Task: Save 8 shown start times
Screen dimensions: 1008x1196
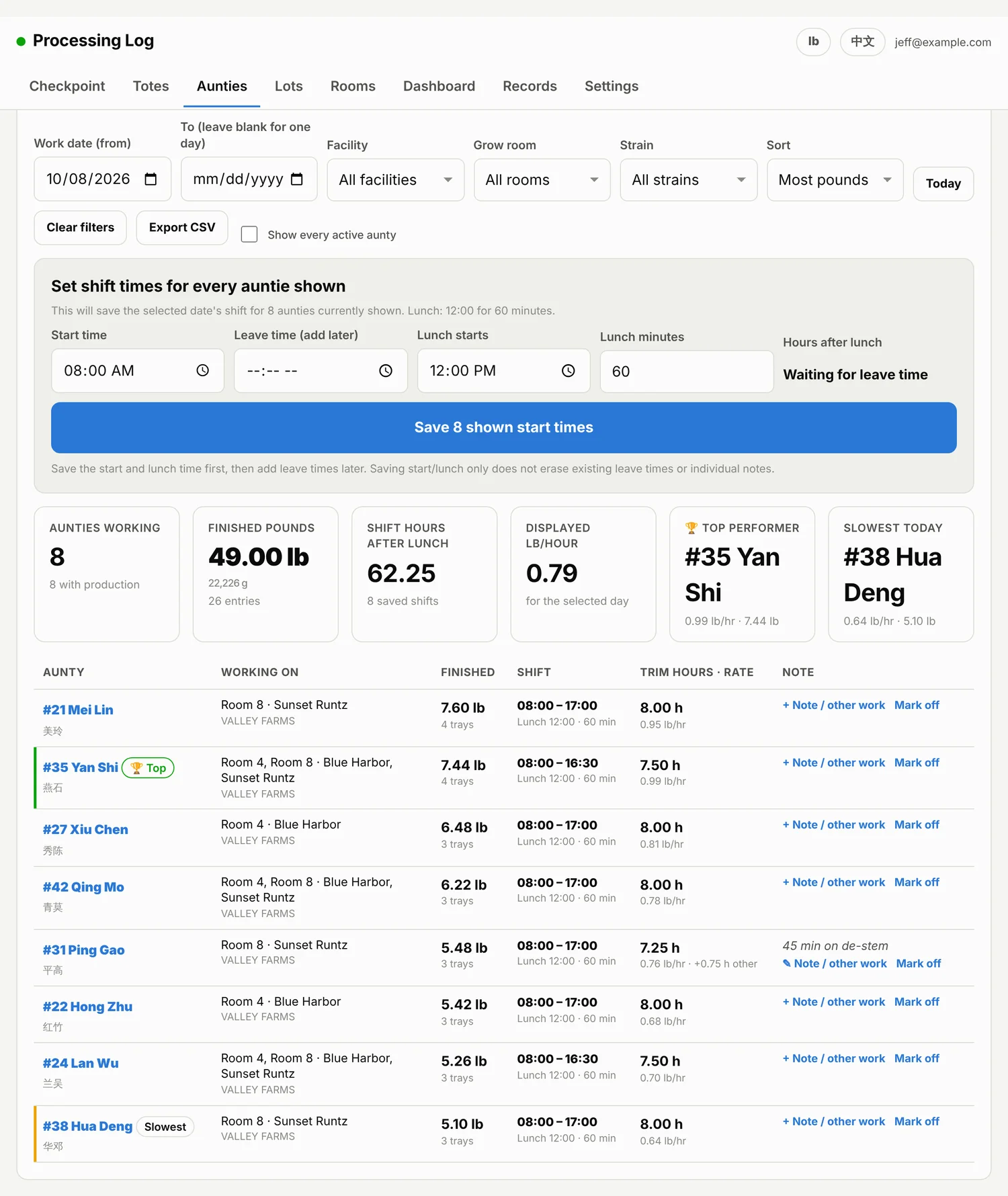Action: pos(504,428)
